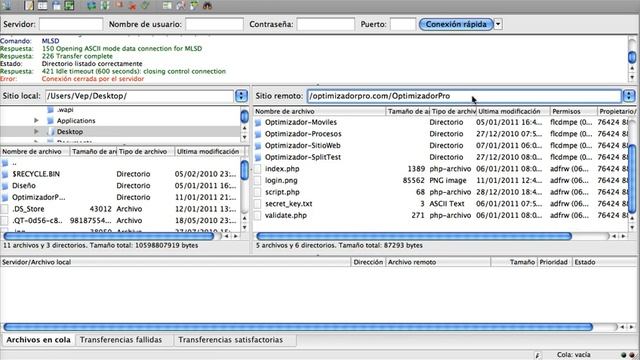This screenshot has width=640, height=360.
Task: Click the .DS_Store file icon
Action: coord(5,209)
